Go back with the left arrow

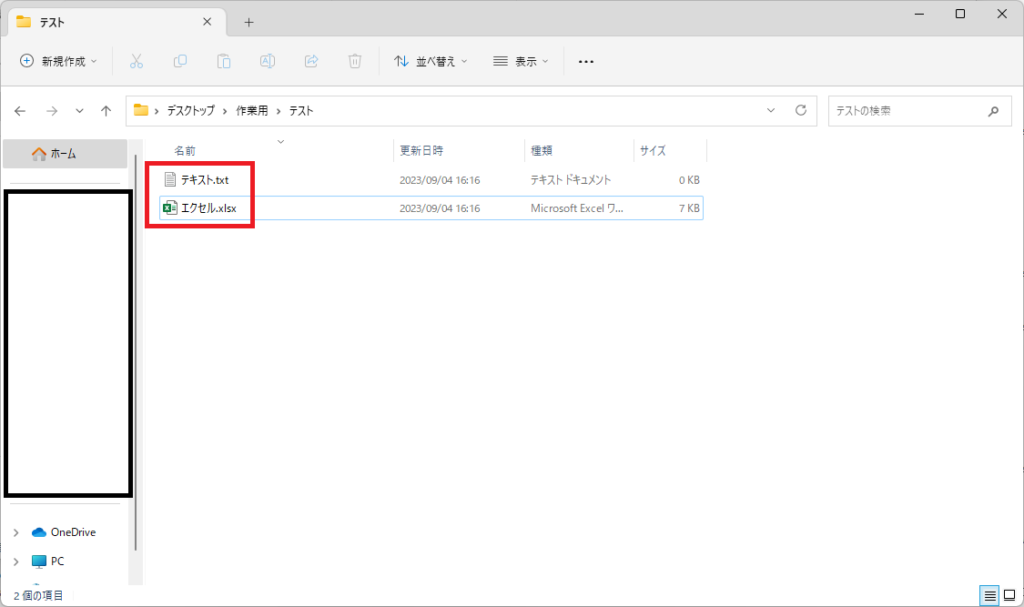point(20,111)
